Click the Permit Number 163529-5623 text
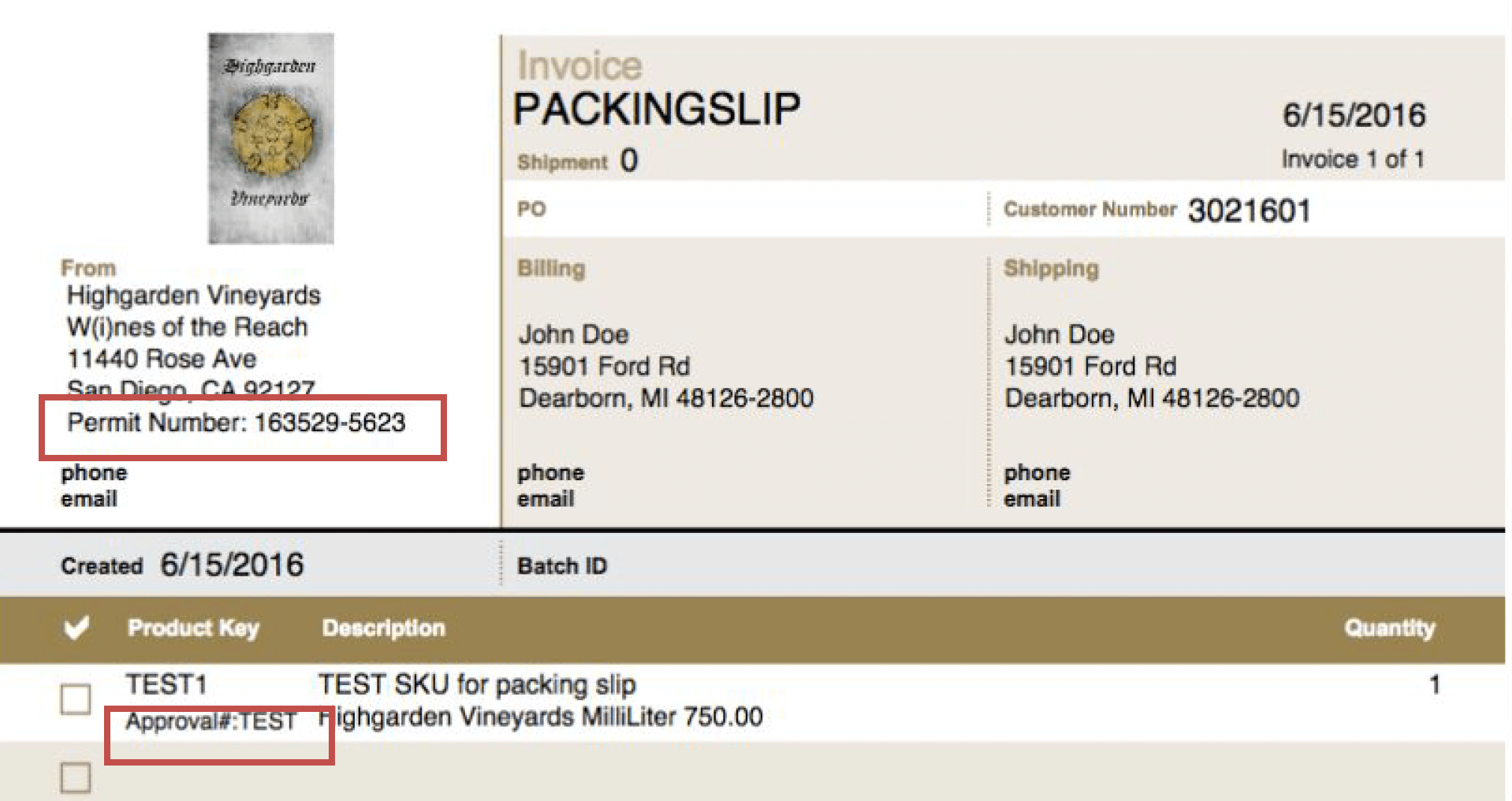Screen dimensions: 1512x801 pos(236,423)
